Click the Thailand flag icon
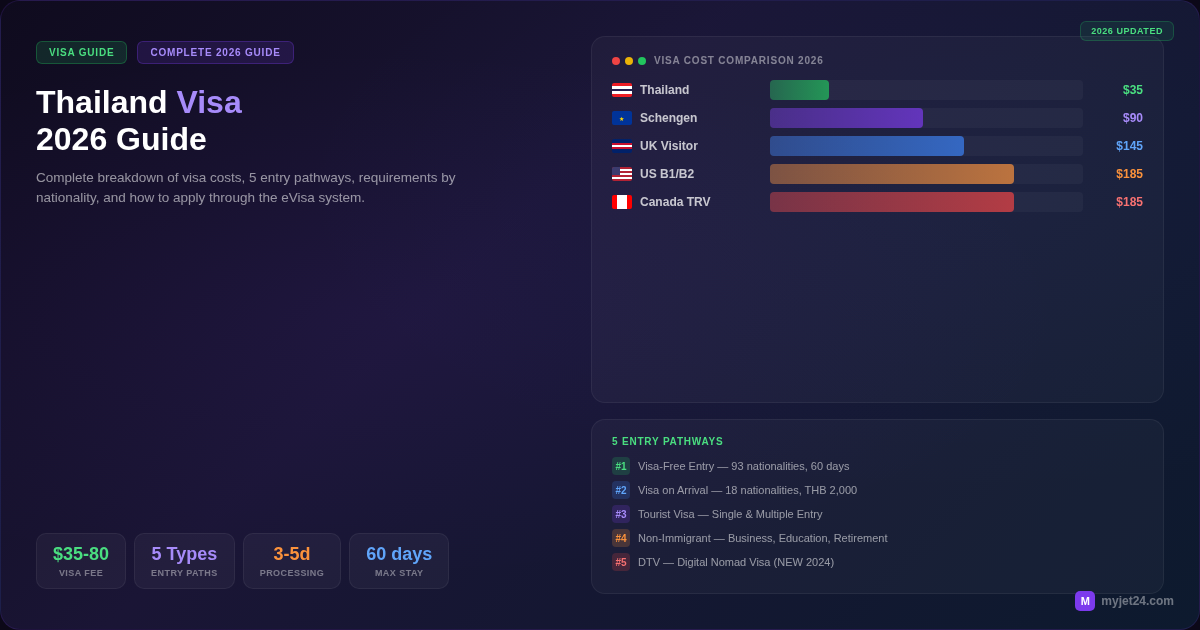Screen dimensions: 1200x630 click(x=621, y=90)
